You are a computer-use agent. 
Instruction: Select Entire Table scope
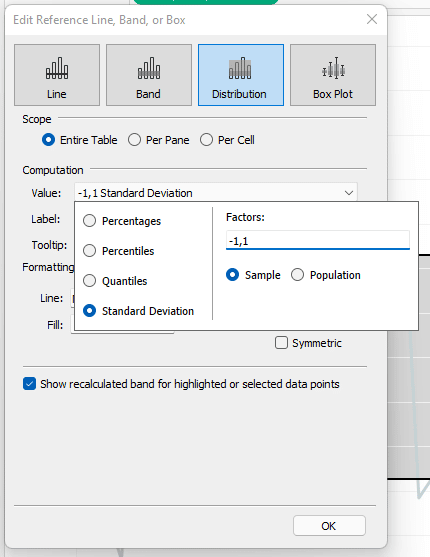(x=48, y=140)
